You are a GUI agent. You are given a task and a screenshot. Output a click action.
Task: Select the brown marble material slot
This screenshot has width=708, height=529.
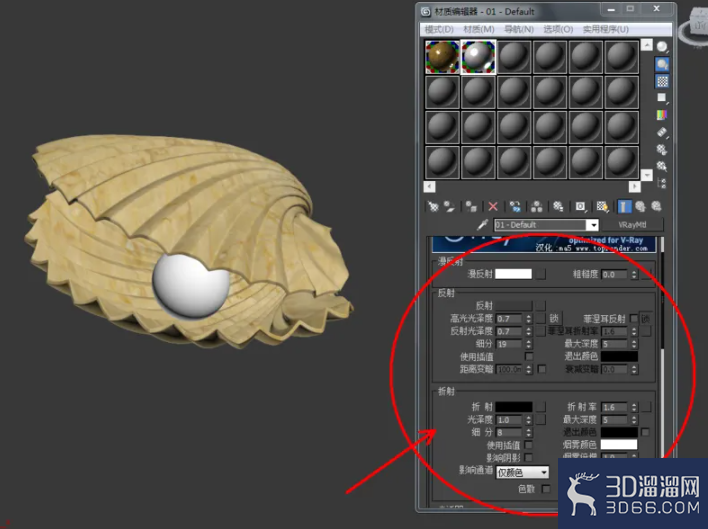click(x=442, y=57)
